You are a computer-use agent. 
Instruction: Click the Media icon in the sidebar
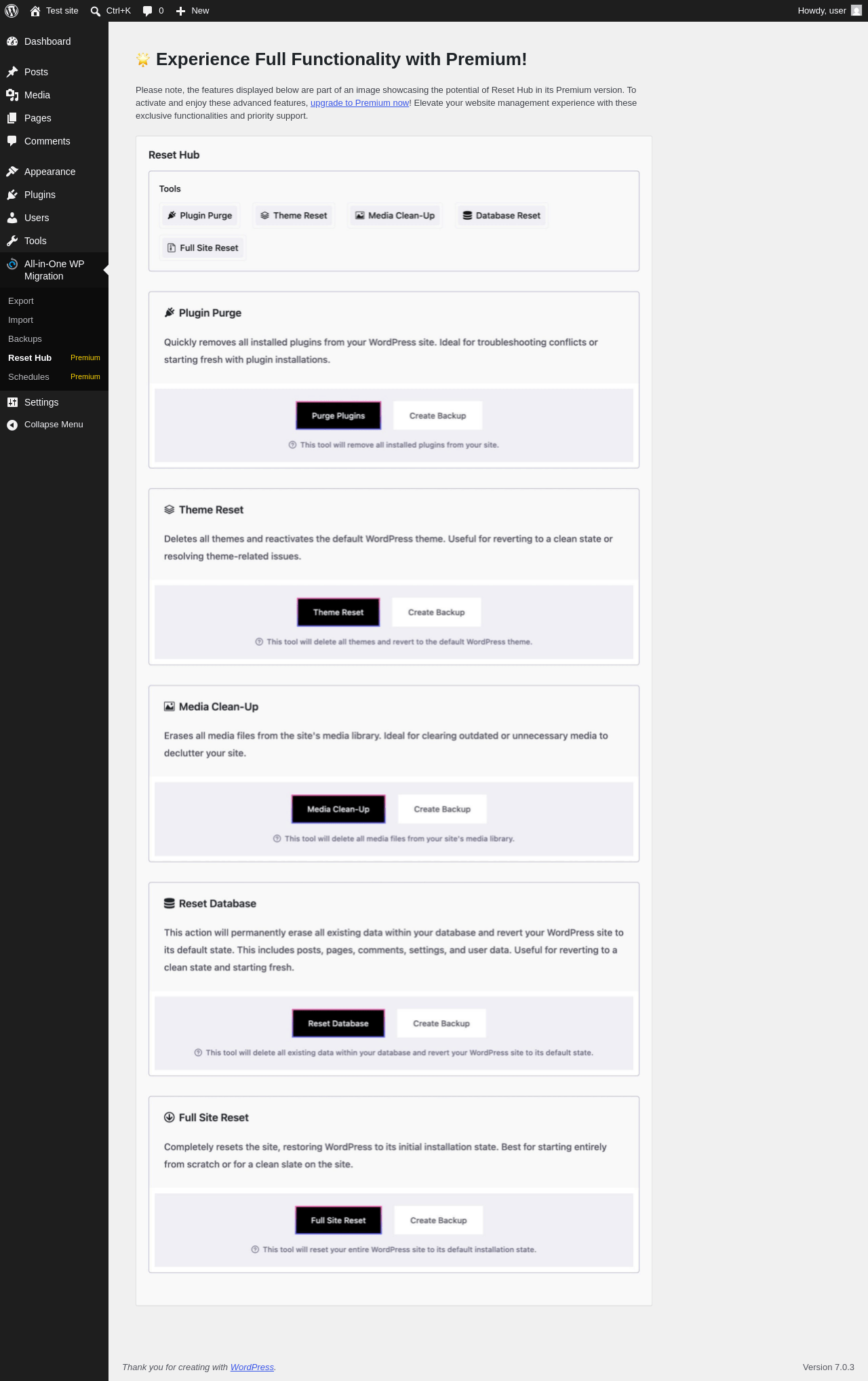[12, 95]
